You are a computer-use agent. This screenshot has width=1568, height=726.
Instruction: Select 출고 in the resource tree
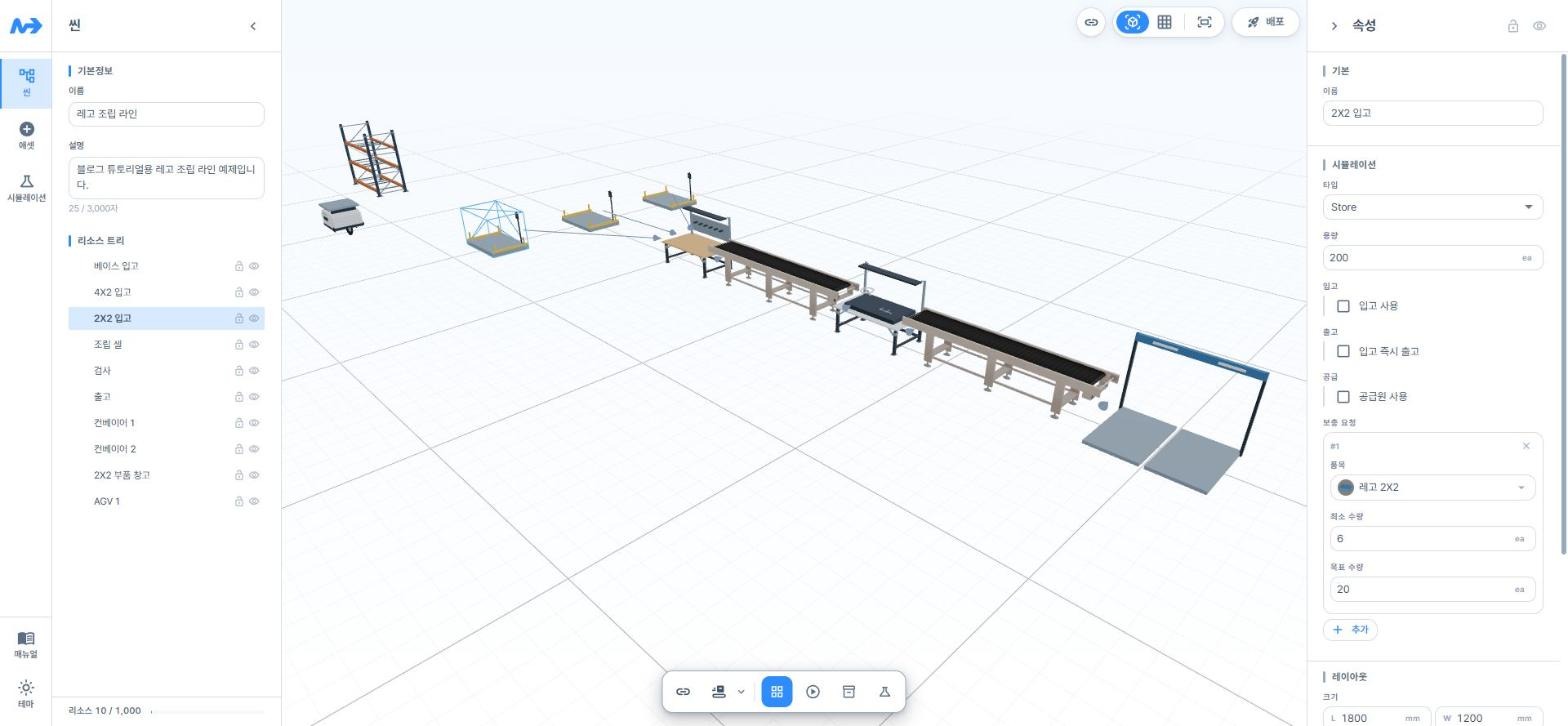tap(166, 397)
